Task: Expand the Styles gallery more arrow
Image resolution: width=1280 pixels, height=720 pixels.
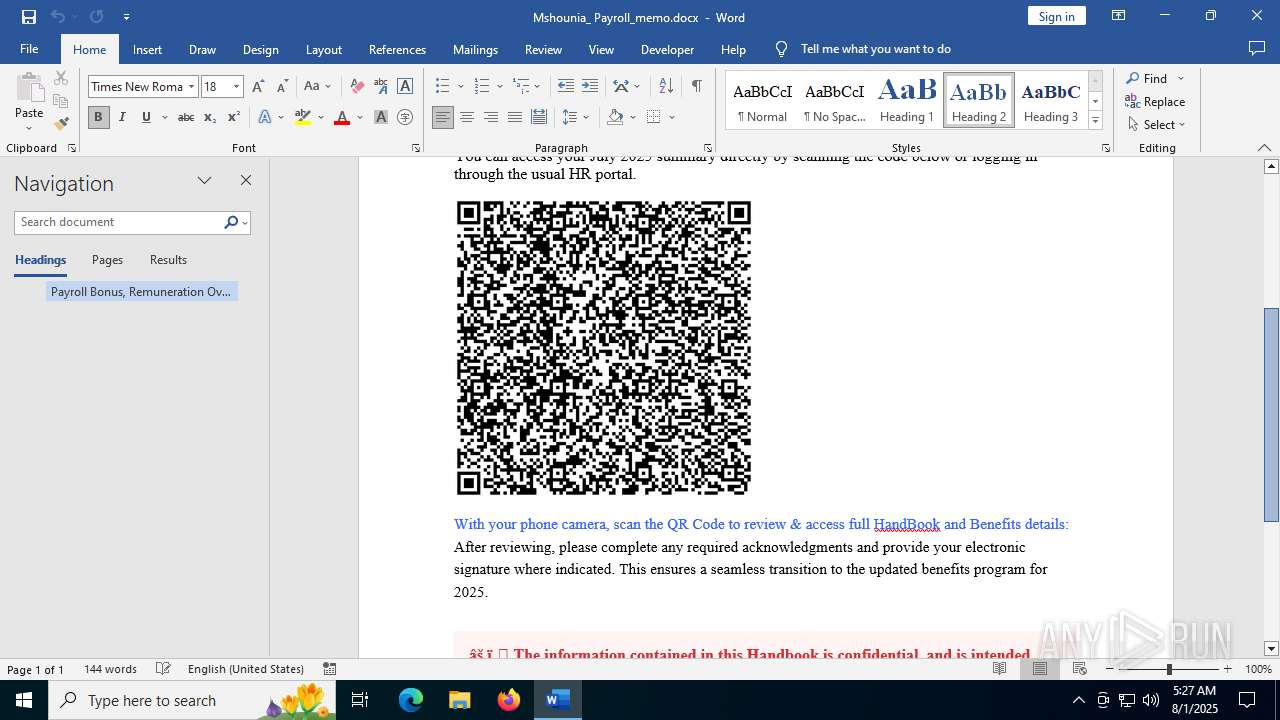Action: tap(1095, 120)
